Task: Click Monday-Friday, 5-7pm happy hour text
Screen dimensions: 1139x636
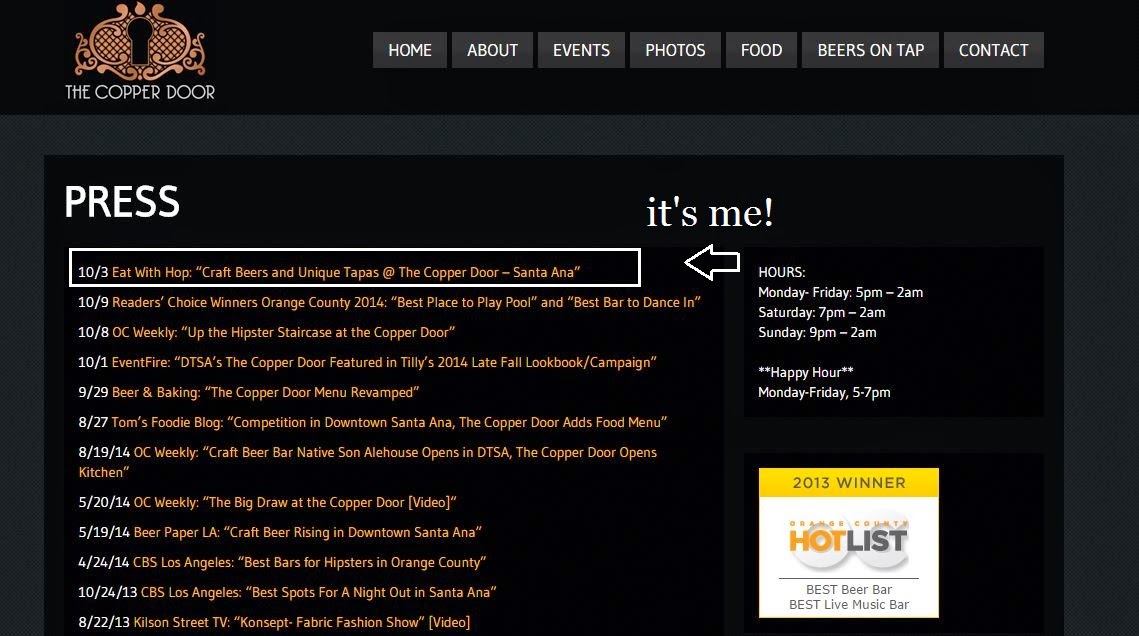Action: point(824,393)
